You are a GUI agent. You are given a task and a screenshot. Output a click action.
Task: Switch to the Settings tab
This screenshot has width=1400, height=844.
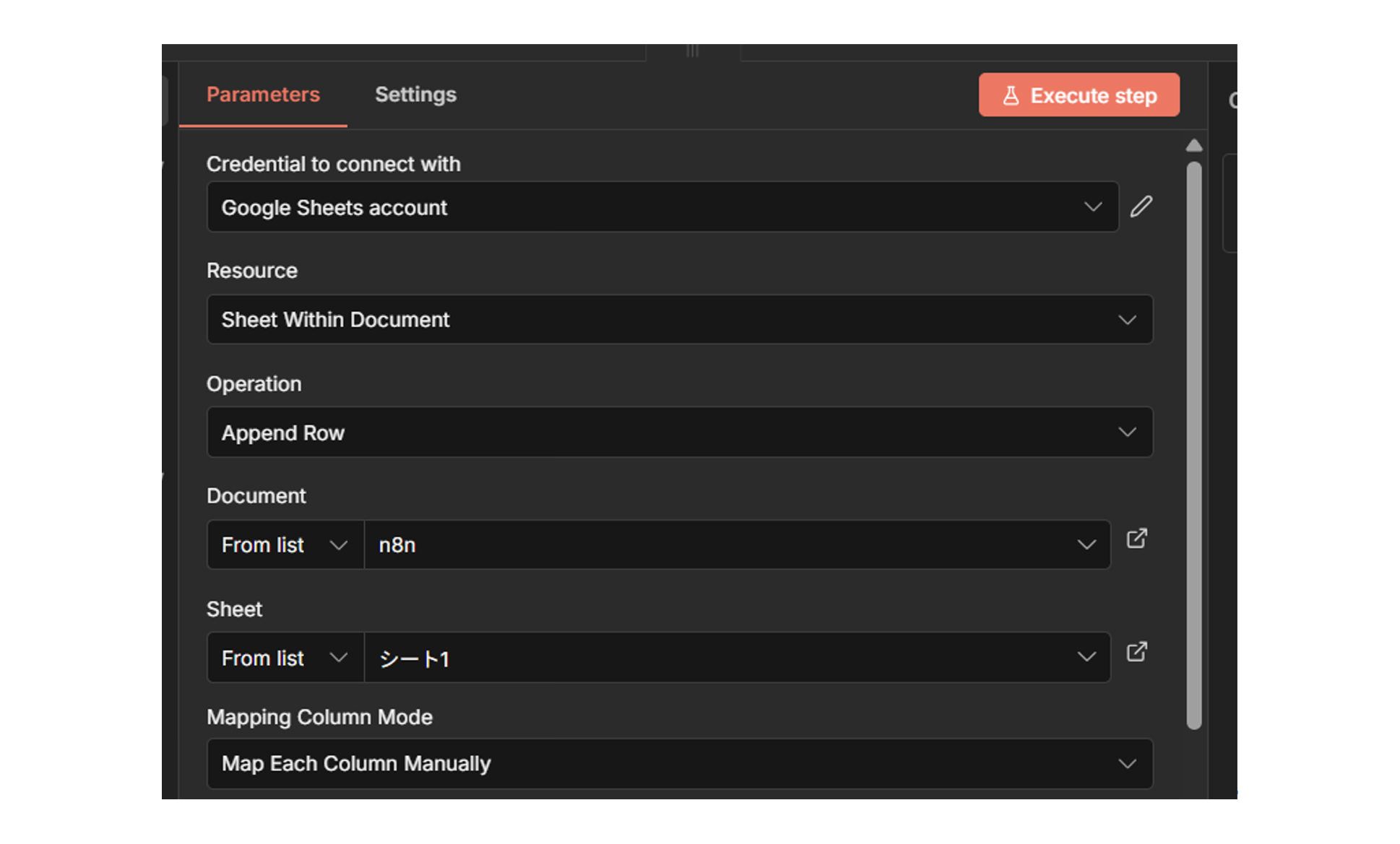click(x=415, y=95)
